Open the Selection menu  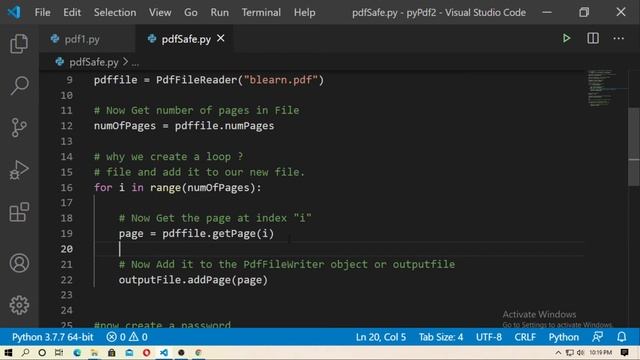point(115,12)
